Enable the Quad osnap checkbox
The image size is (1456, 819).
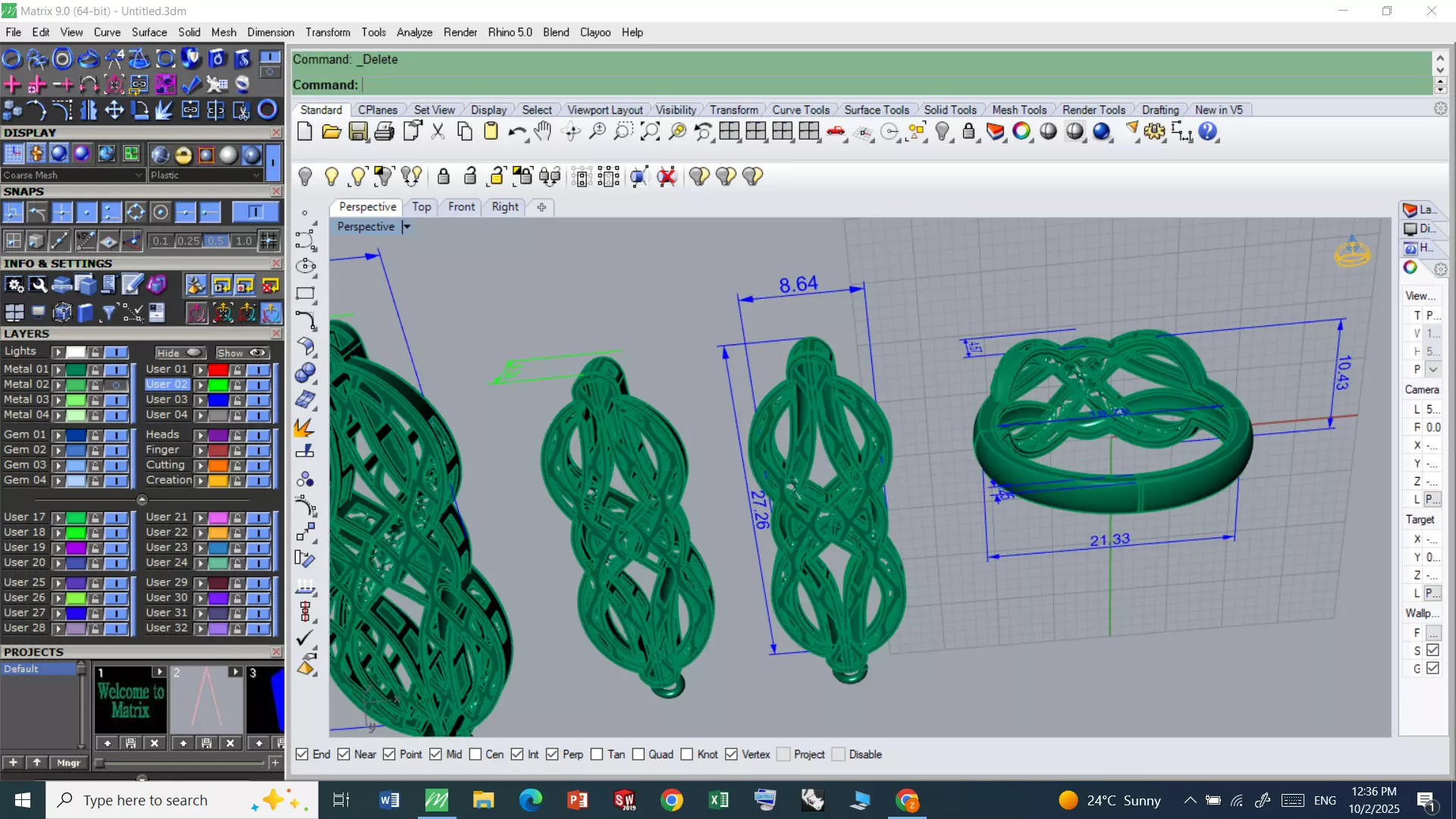[639, 755]
